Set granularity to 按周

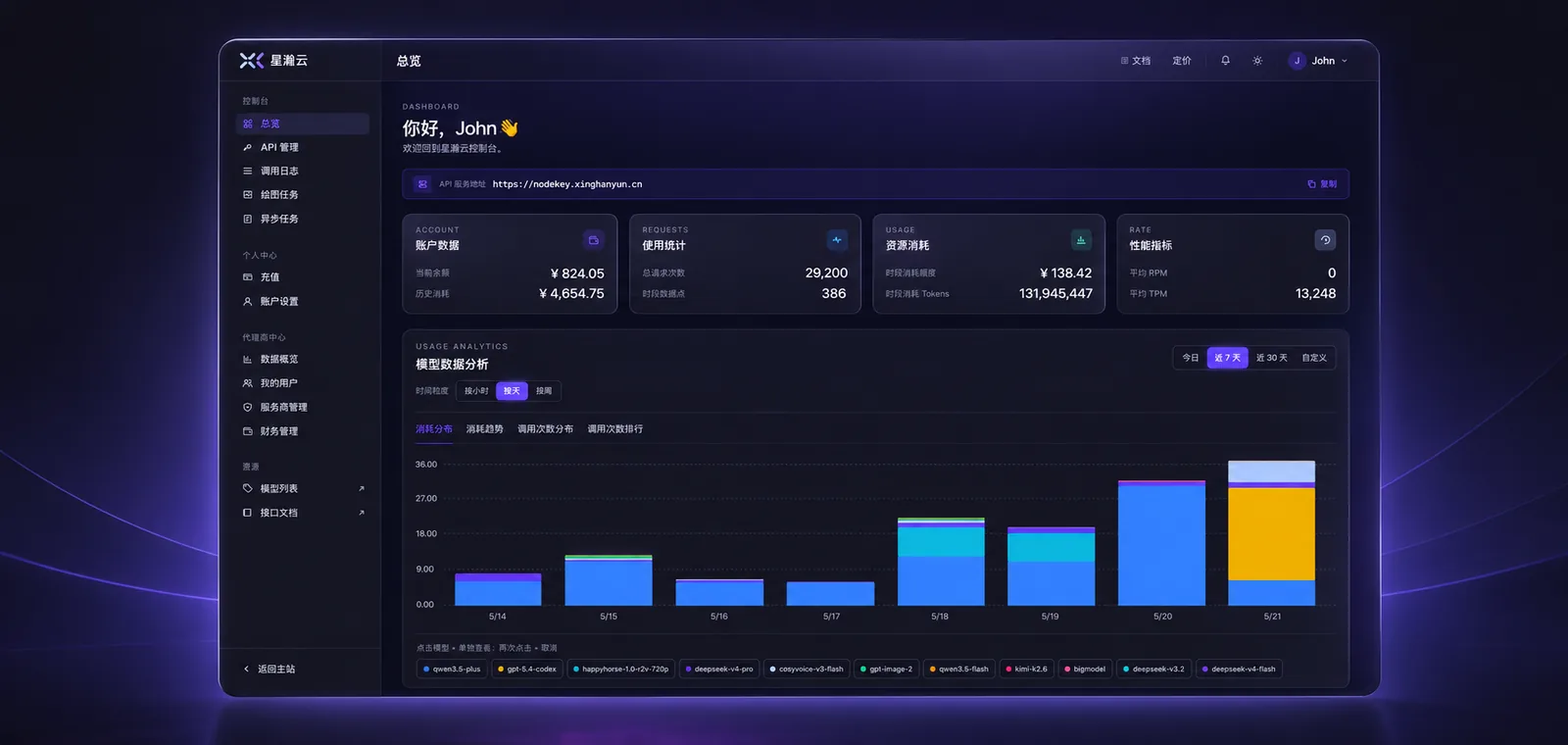[544, 391]
